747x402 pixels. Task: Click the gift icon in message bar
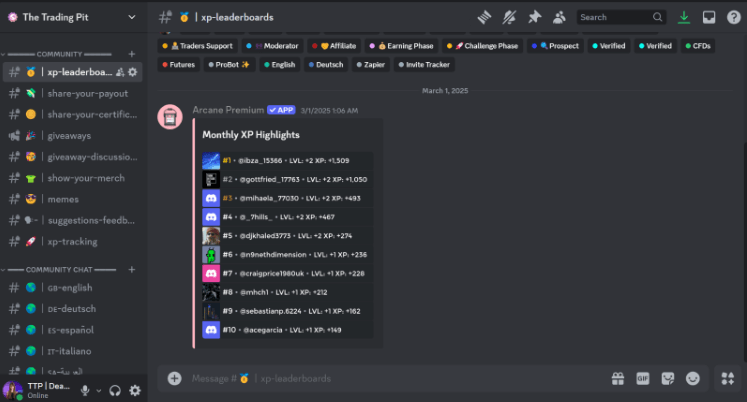coord(618,378)
